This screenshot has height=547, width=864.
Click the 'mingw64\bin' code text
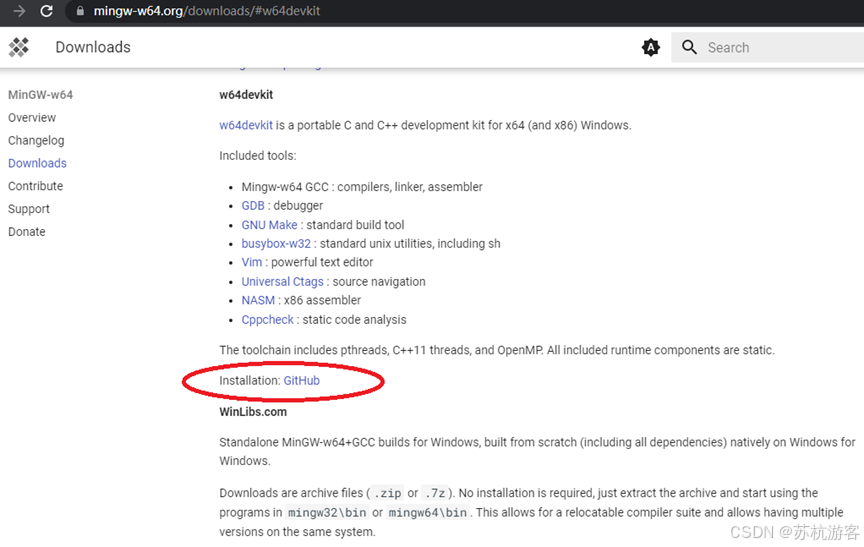[x=428, y=513]
